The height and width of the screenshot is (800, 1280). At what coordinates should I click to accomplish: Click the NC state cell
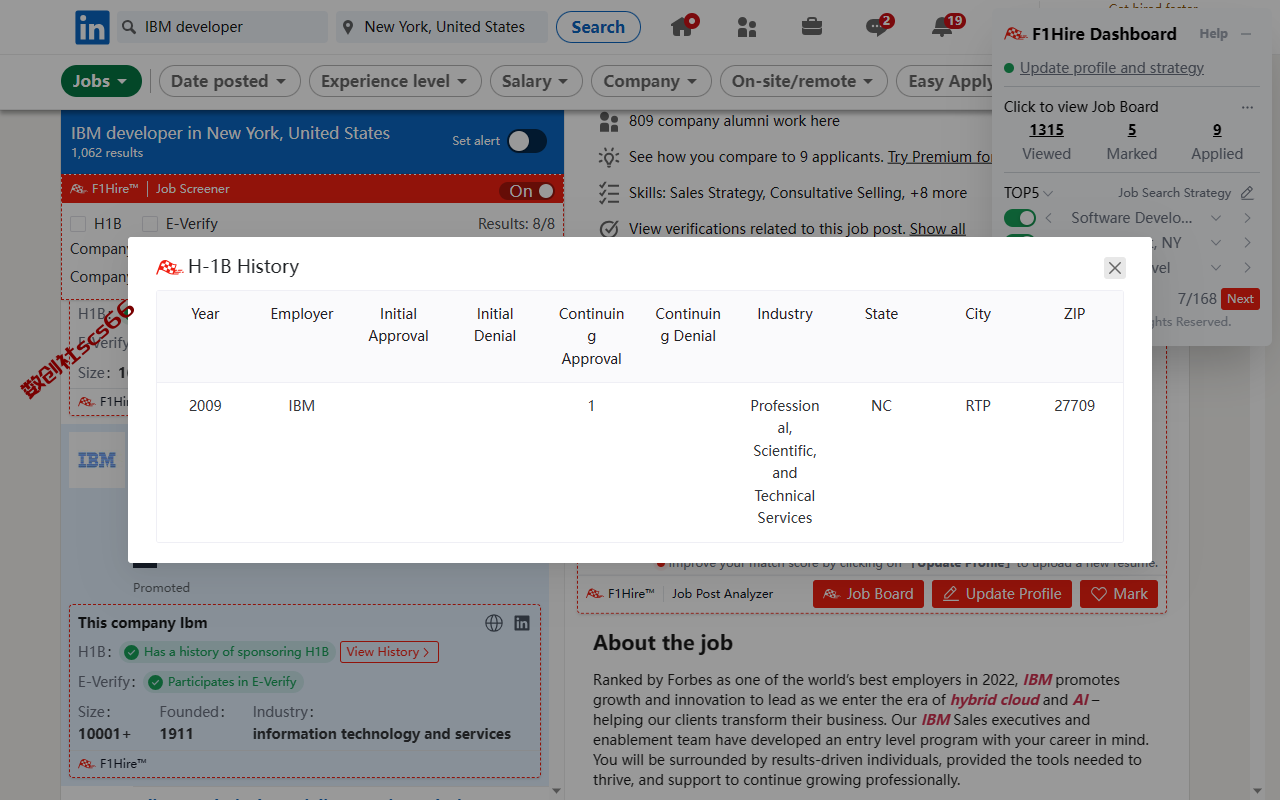click(x=881, y=406)
